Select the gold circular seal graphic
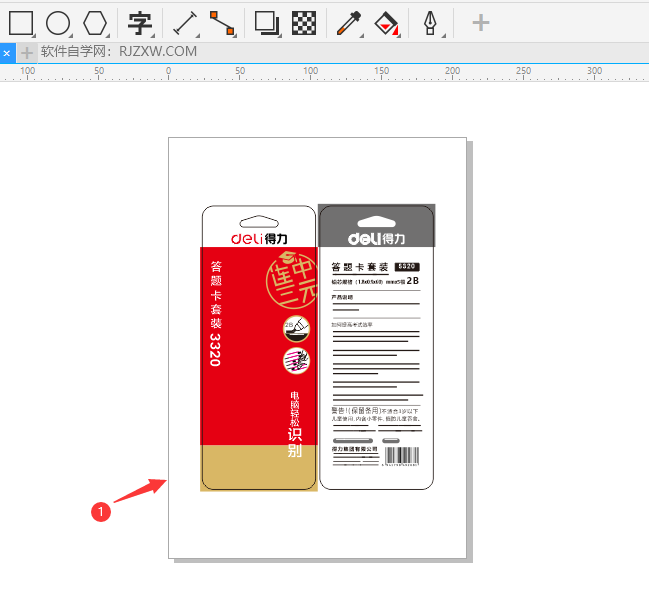649x603 pixels. [291, 279]
